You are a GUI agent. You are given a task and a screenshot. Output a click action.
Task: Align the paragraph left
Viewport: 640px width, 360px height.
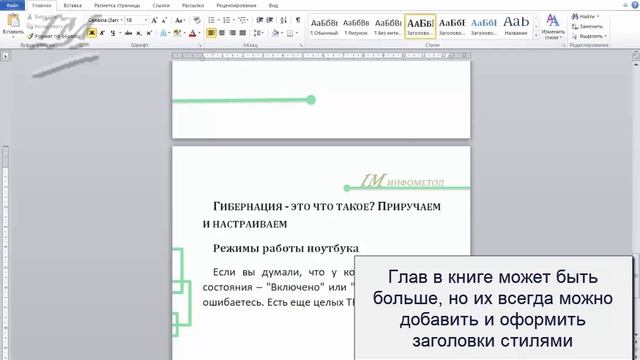[x=211, y=33]
